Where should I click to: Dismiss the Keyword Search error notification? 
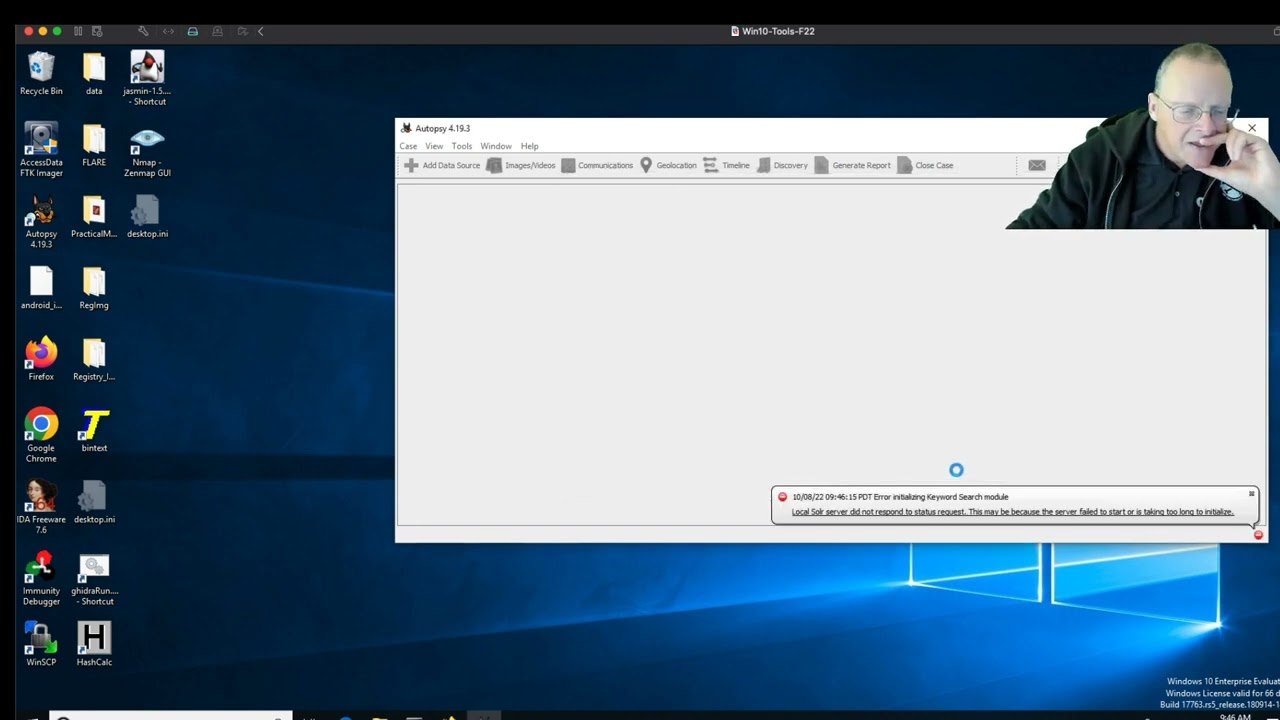pyautogui.click(x=1251, y=494)
